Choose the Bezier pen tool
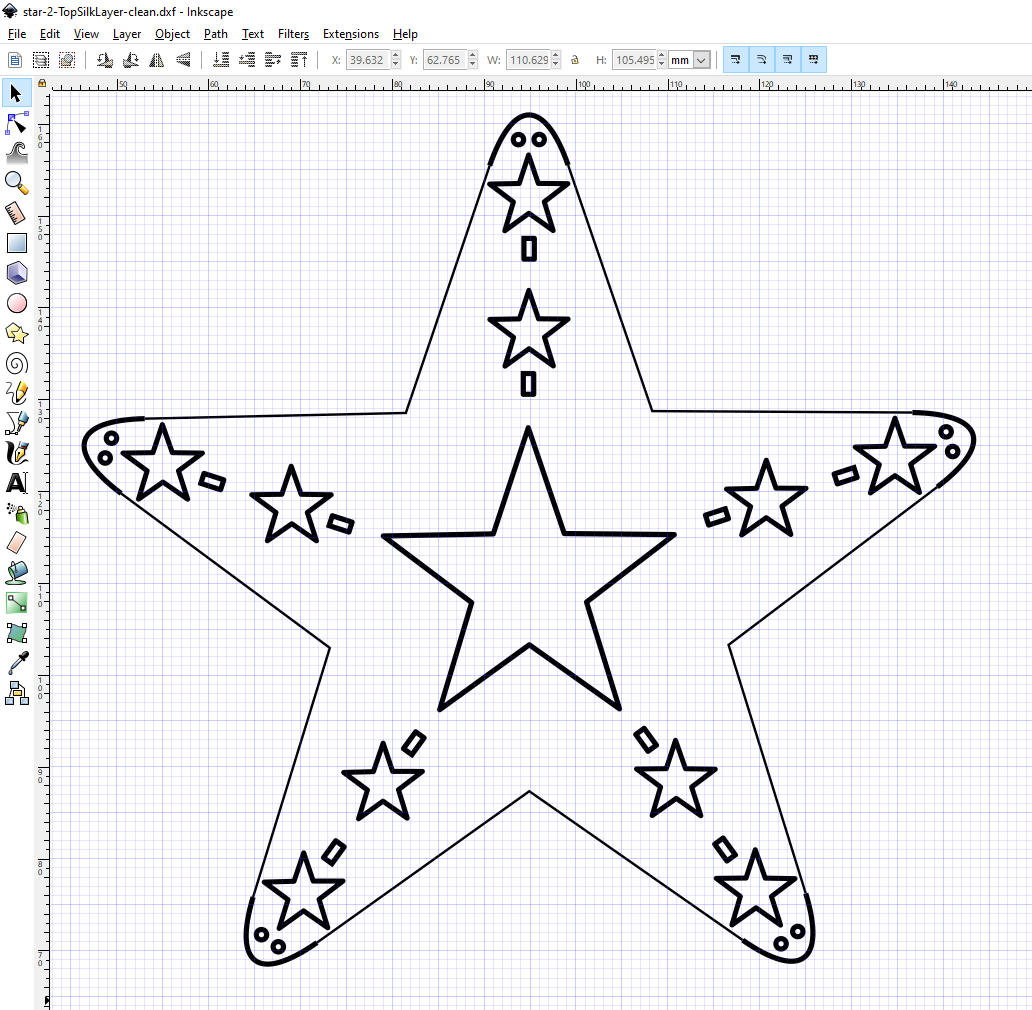Screen dimensions: 1032x1010 coord(16,422)
